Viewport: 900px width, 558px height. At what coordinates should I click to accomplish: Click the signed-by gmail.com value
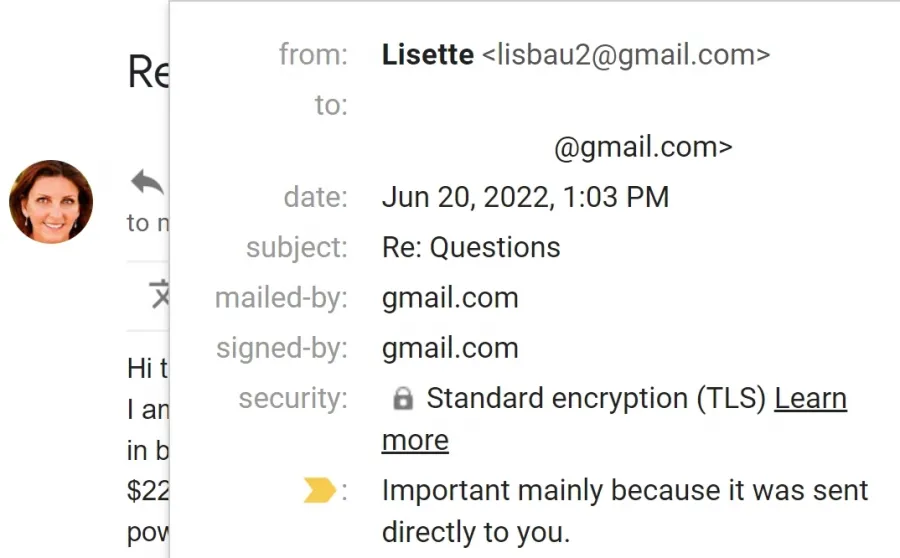(450, 348)
